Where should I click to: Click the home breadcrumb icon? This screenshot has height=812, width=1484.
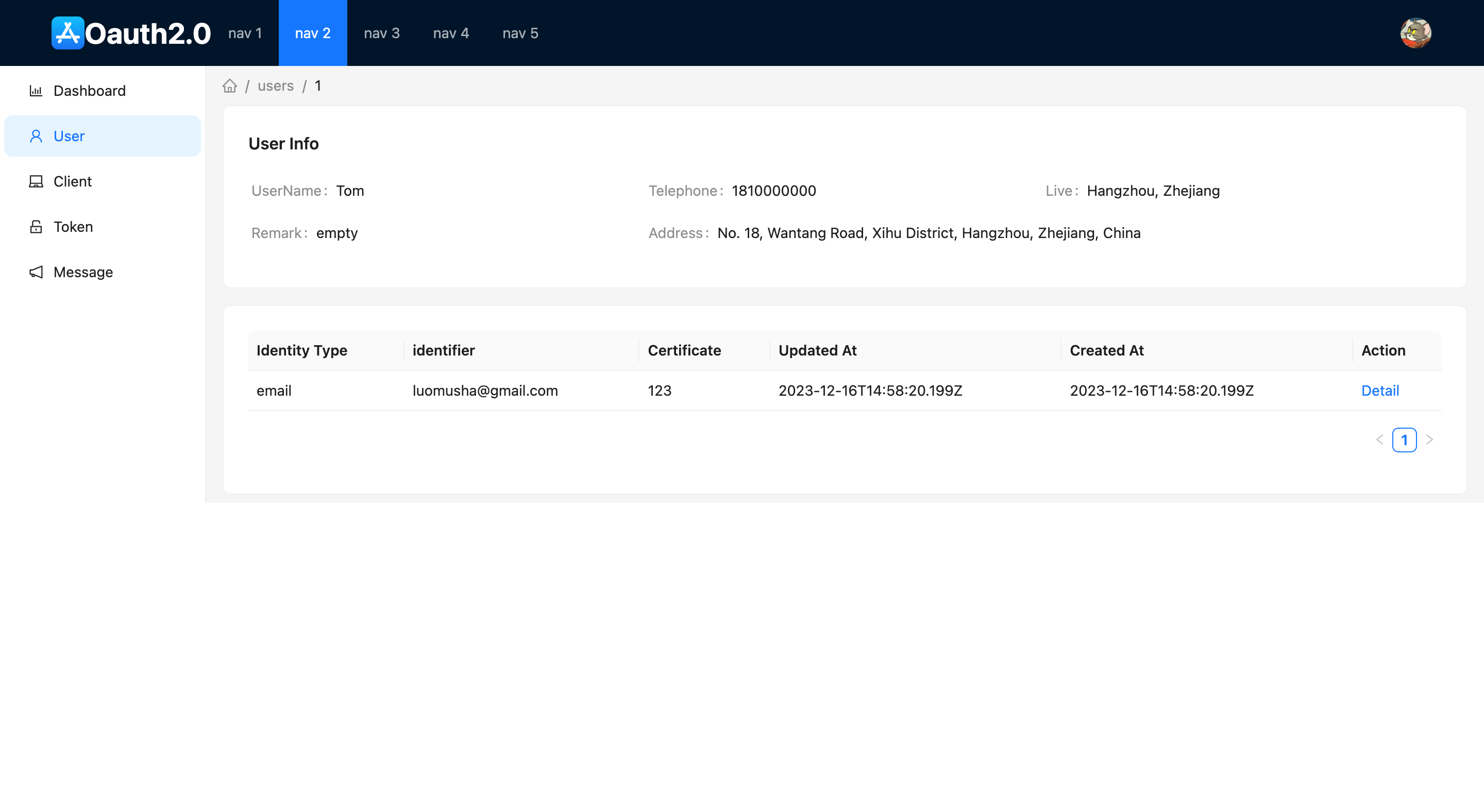click(230, 86)
